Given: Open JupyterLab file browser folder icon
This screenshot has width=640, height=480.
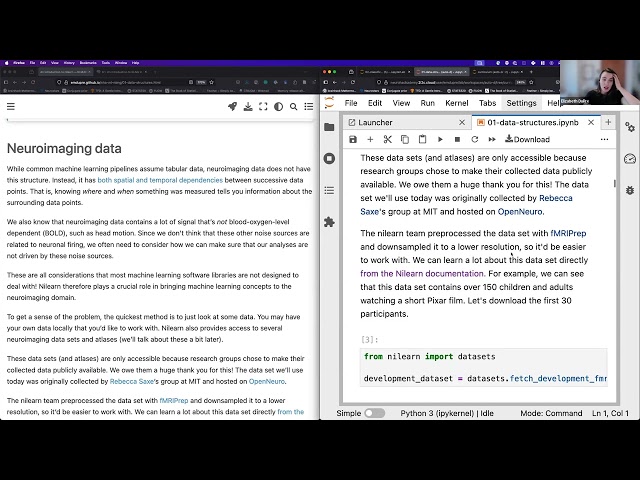Looking at the screenshot, I should click(329, 127).
